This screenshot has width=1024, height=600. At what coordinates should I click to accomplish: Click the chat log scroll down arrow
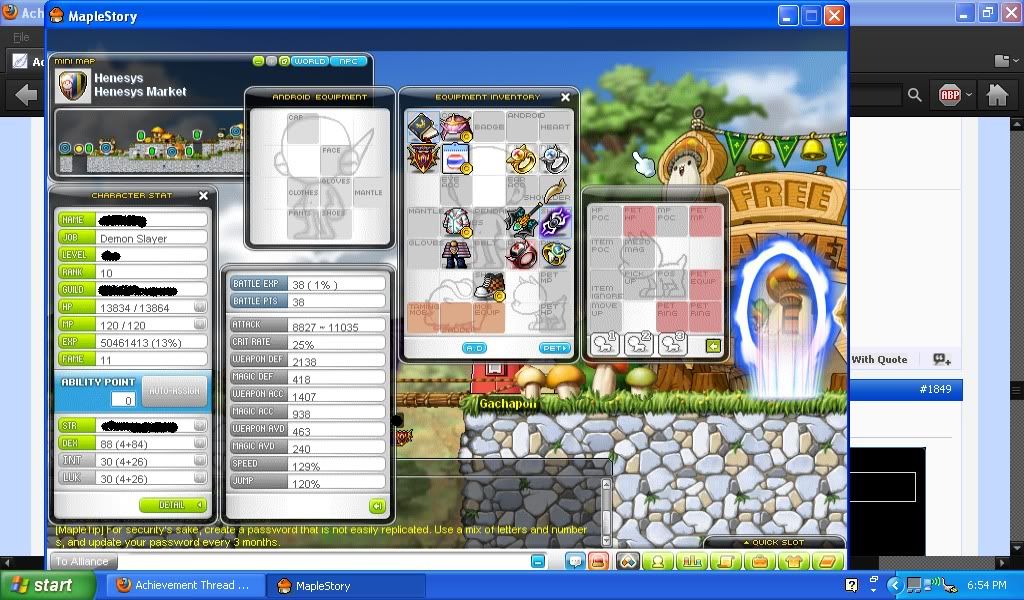pos(605,540)
